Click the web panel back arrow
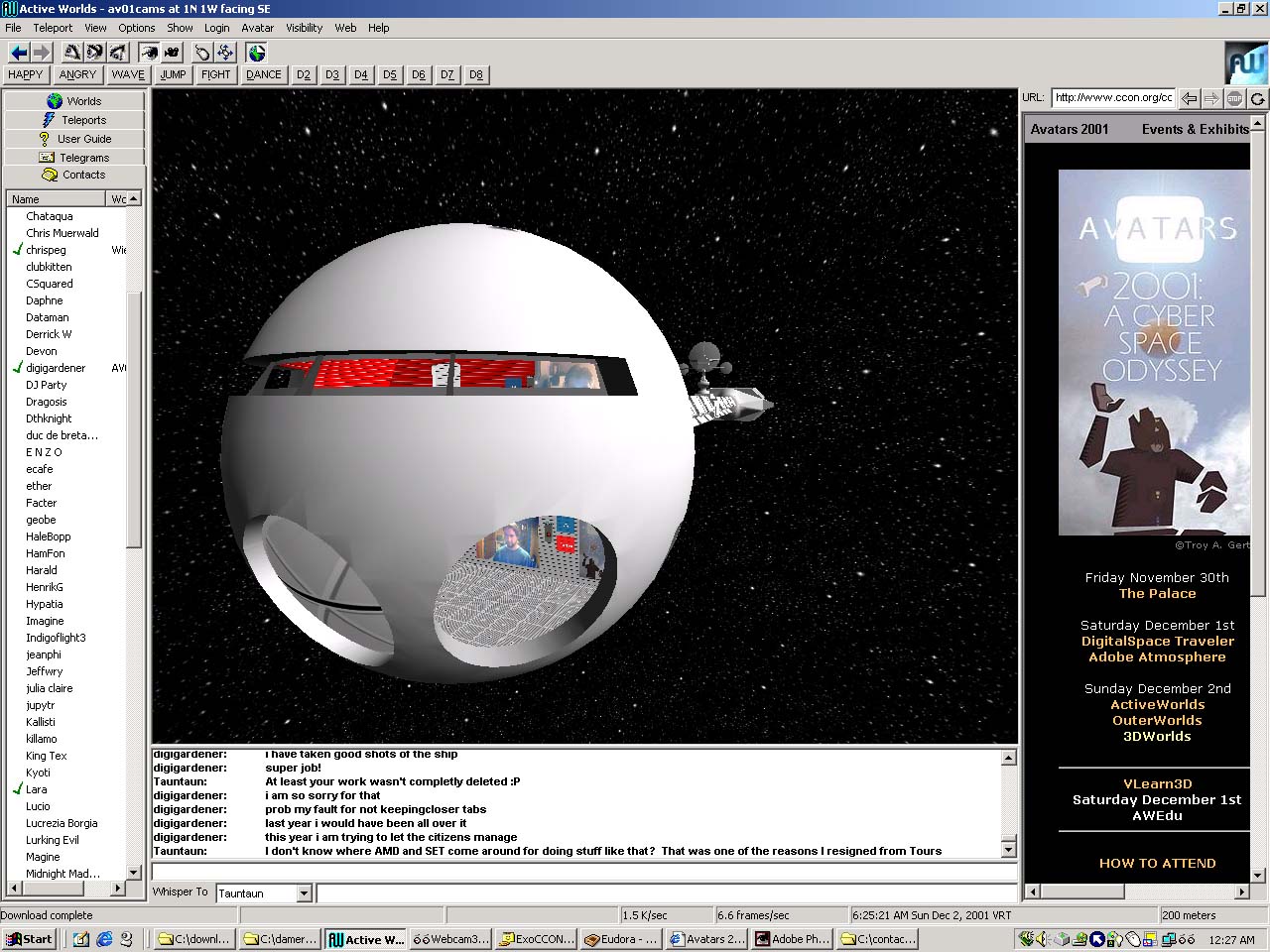Viewport: 1270px width, 952px height. [x=1189, y=98]
